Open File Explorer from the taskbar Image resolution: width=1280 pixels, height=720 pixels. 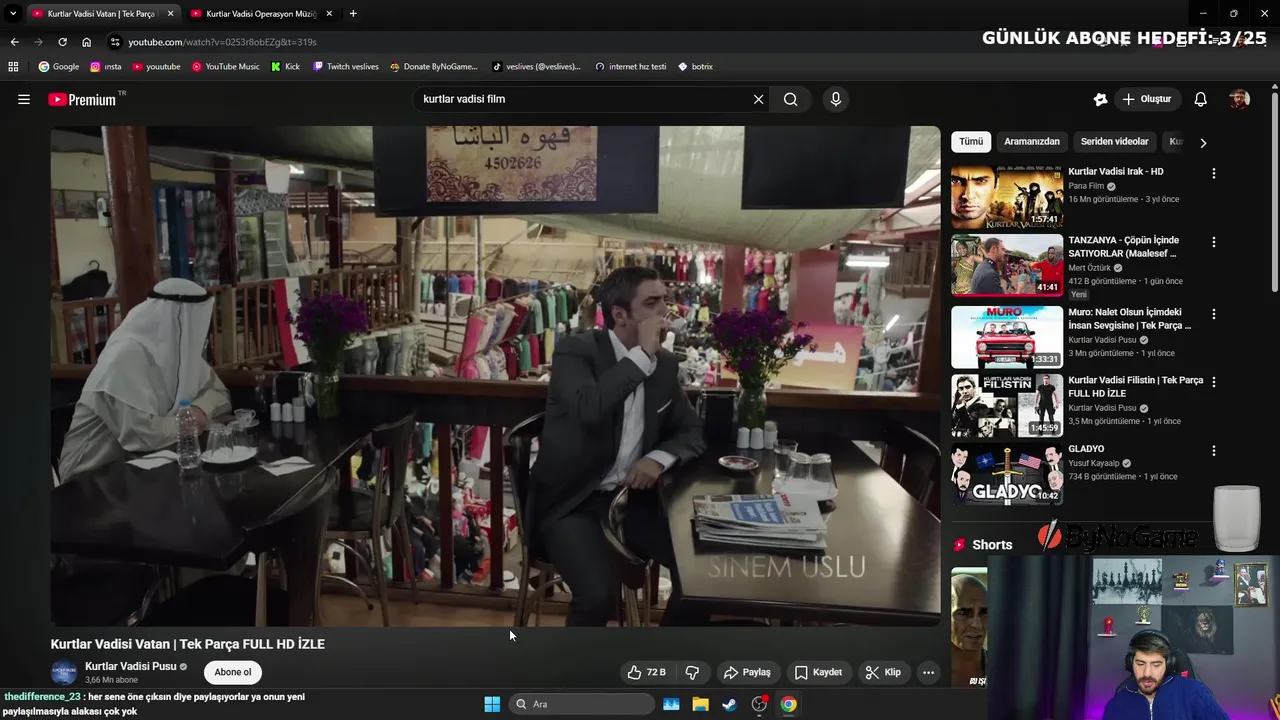click(701, 704)
